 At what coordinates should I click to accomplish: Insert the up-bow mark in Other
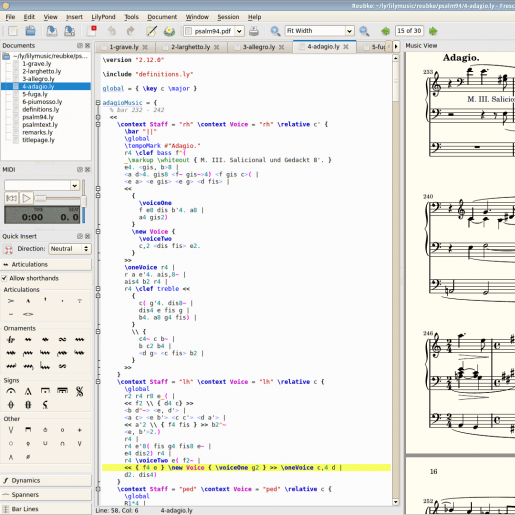[x=11, y=430]
